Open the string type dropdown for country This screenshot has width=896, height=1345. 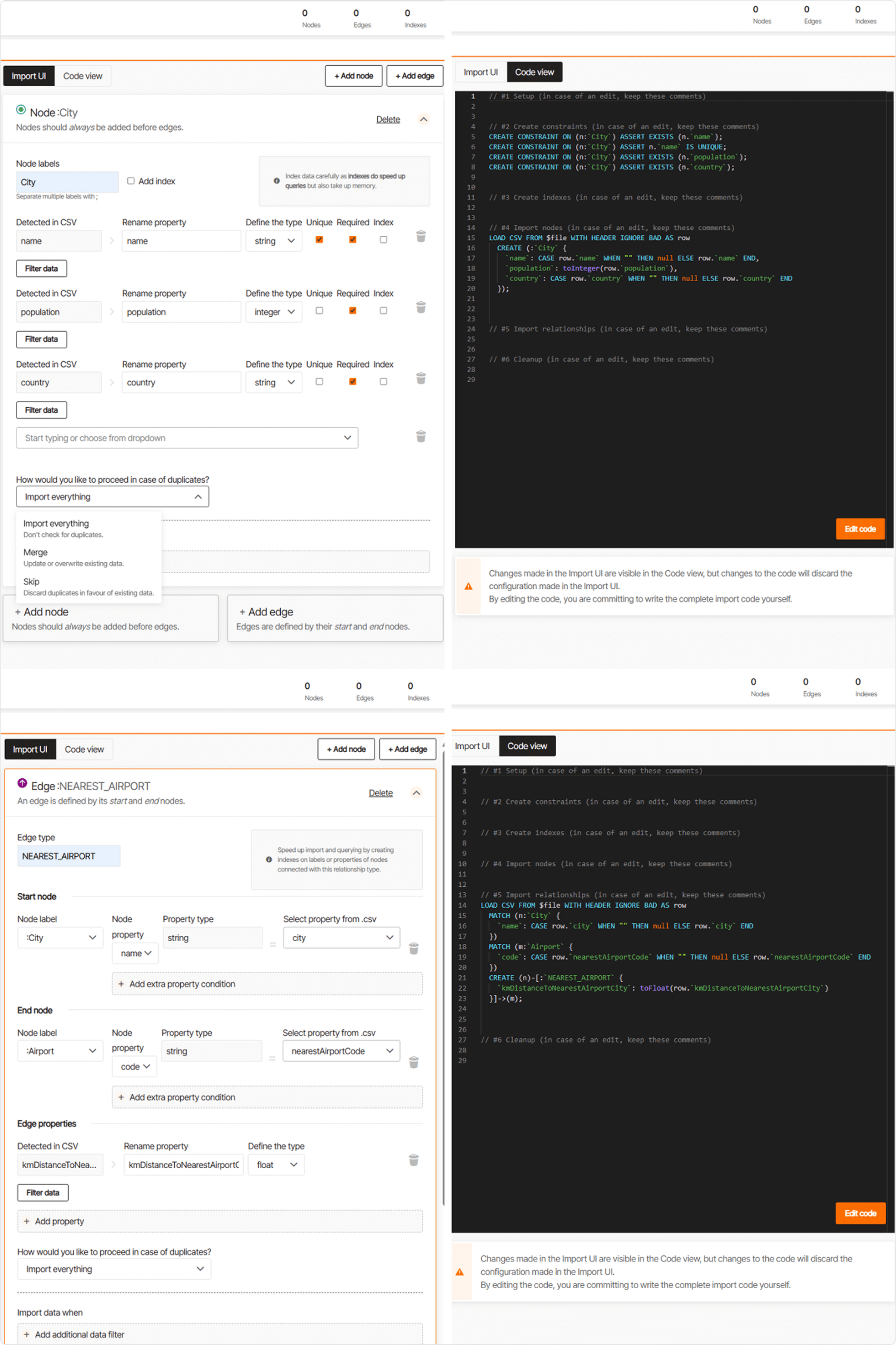click(274, 382)
